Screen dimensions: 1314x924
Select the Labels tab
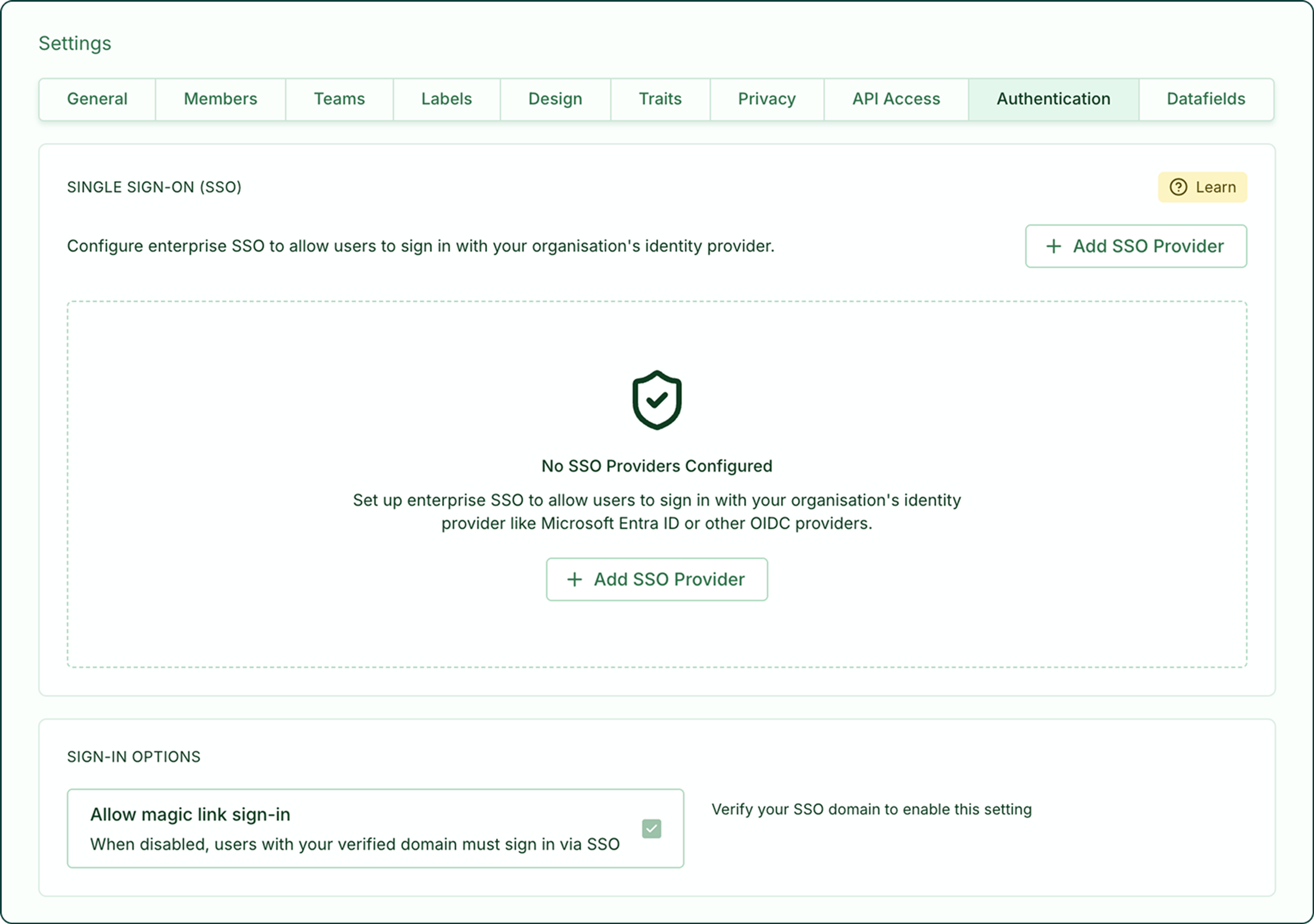[x=447, y=99]
